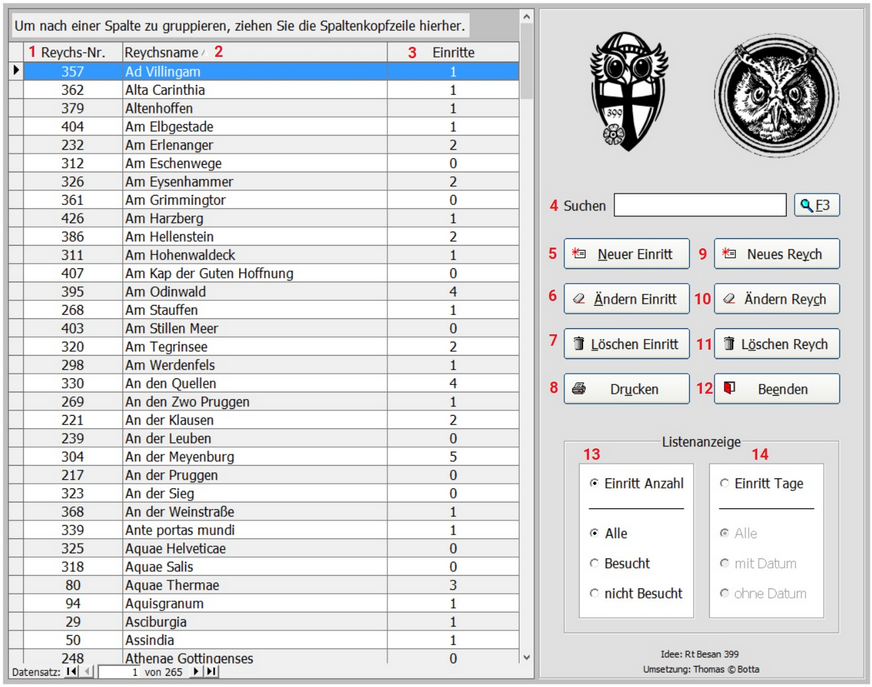Screen dimensions: 872x687
Task: Select the Am Hohenwaldeck row
Action: [271, 255]
